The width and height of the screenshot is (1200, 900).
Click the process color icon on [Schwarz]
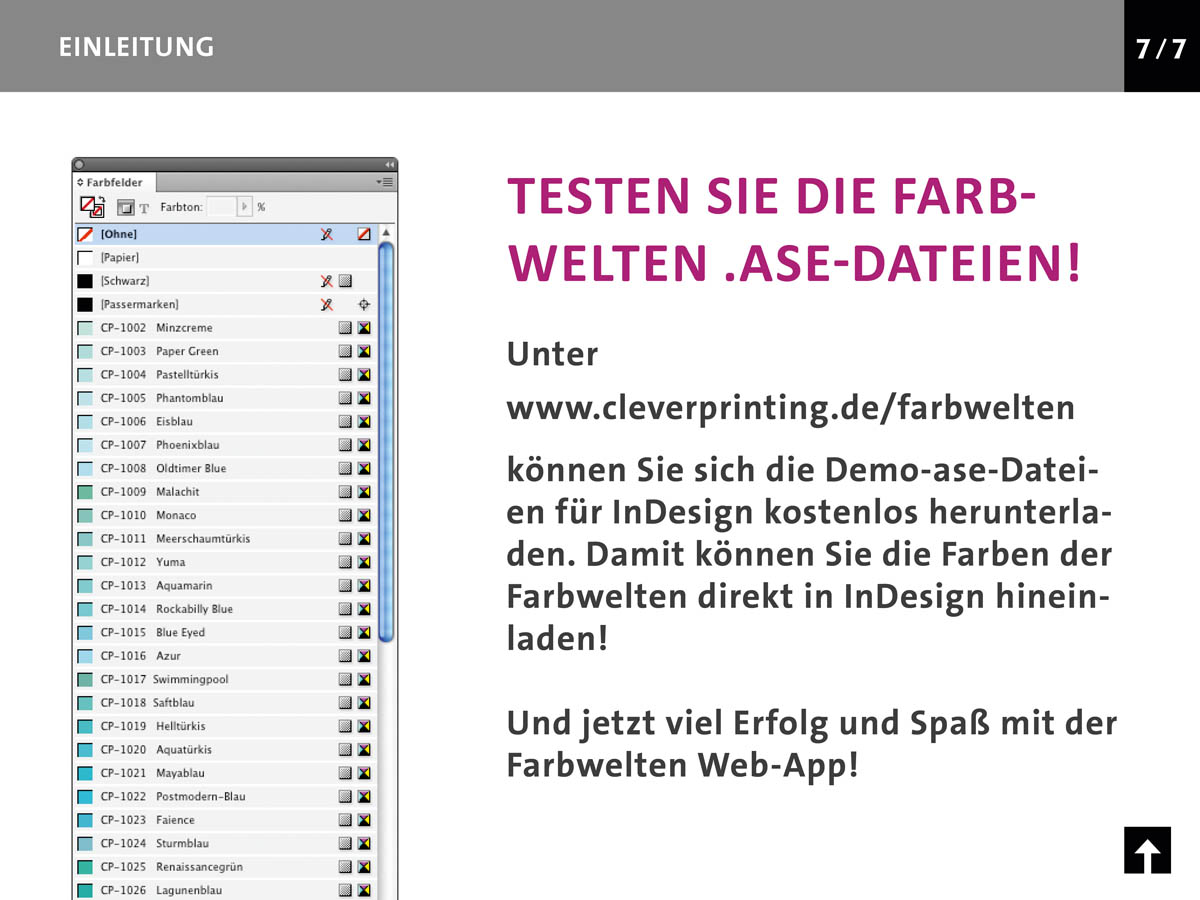pos(345,281)
